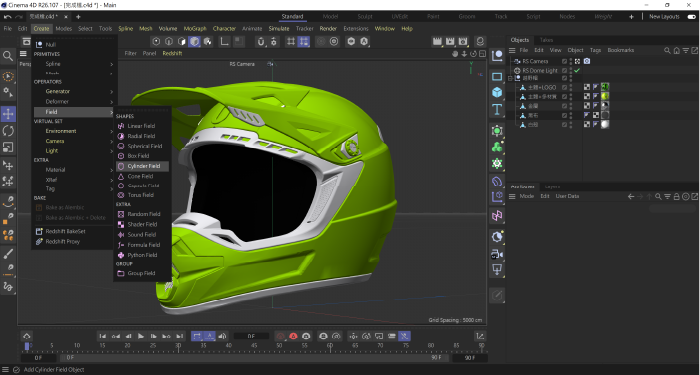The height and width of the screenshot is (375, 700).
Task: Click the red Record Active Objects button
Action: point(293,336)
